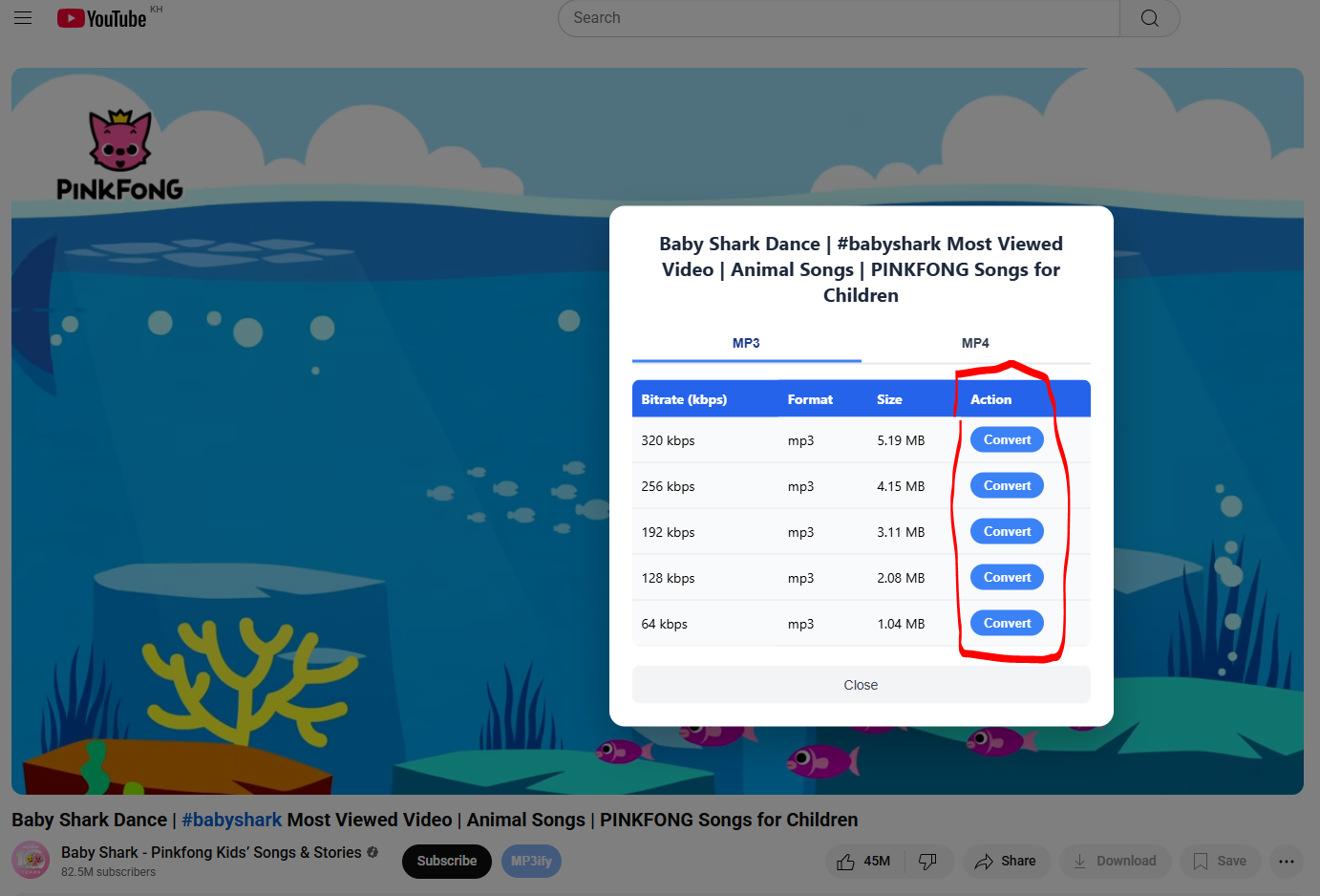
Task: Click the Bitrate (kbps) column header
Action: 684,399
